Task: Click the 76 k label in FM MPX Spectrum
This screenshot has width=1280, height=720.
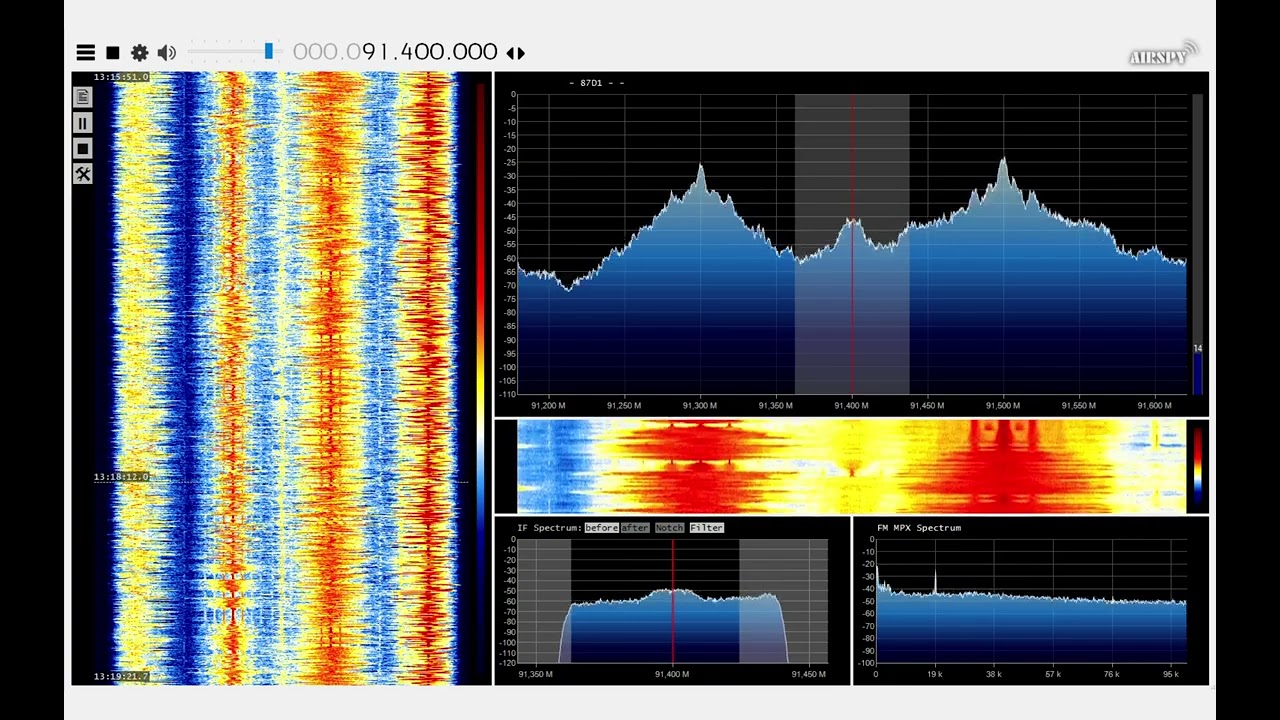Action: pos(1112,675)
